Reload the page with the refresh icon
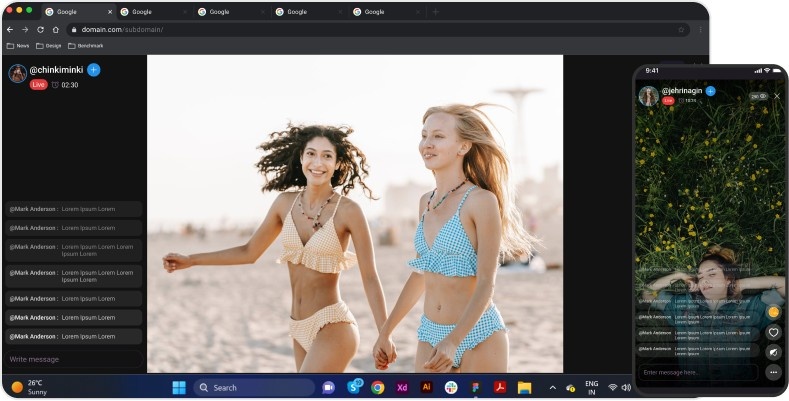This screenshot has height=401, width=789. tap(40, 30)
